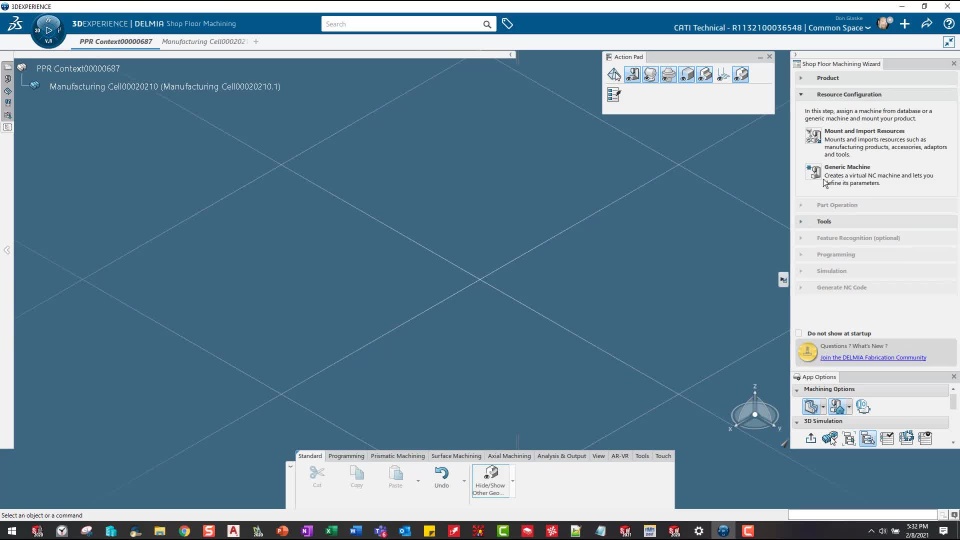Click the tag icon beside search

coord(508,24)
